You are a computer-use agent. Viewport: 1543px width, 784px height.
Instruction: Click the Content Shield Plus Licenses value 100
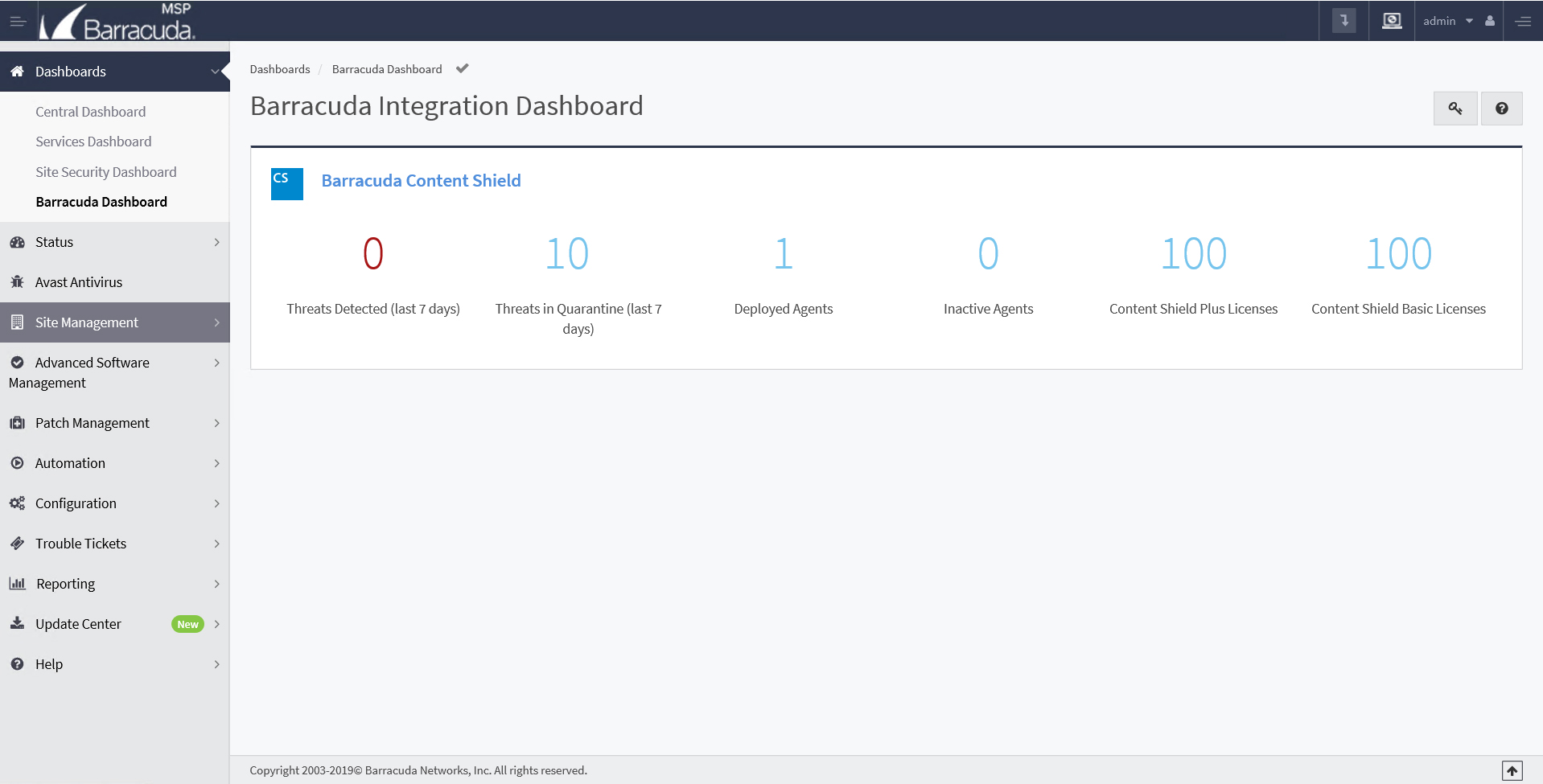(x=1194, y=253)
